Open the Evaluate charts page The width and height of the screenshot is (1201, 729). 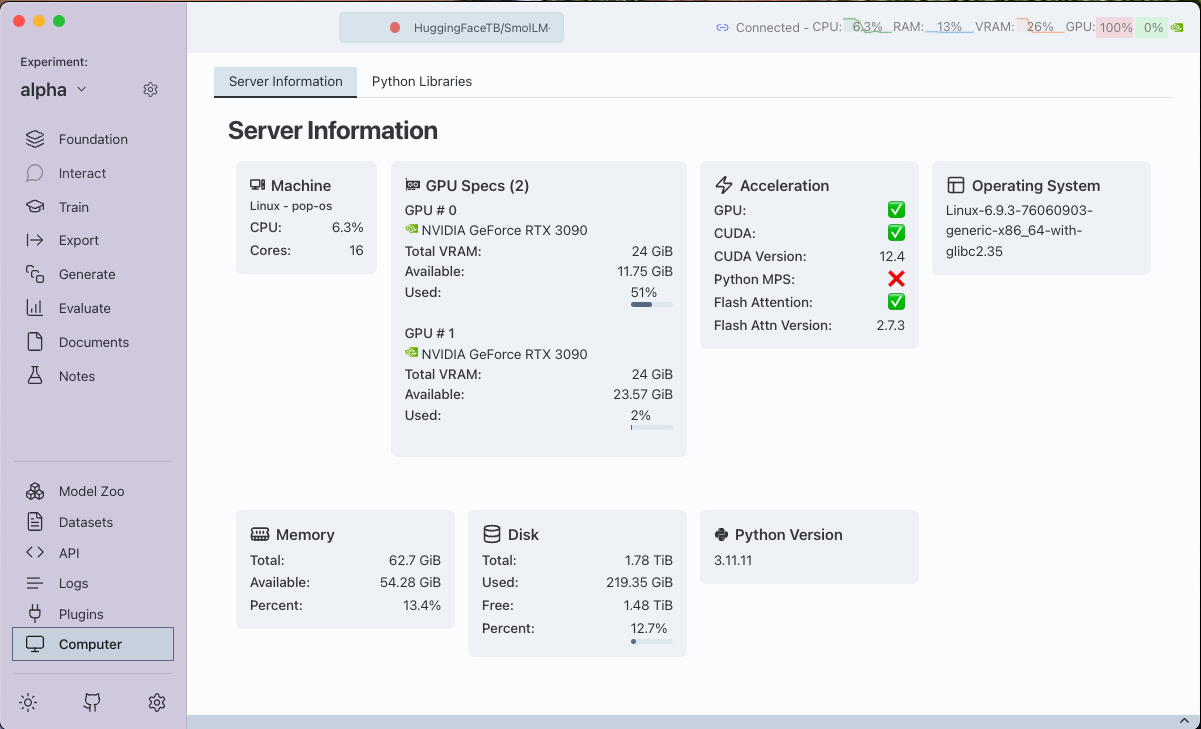click(84, 308)
